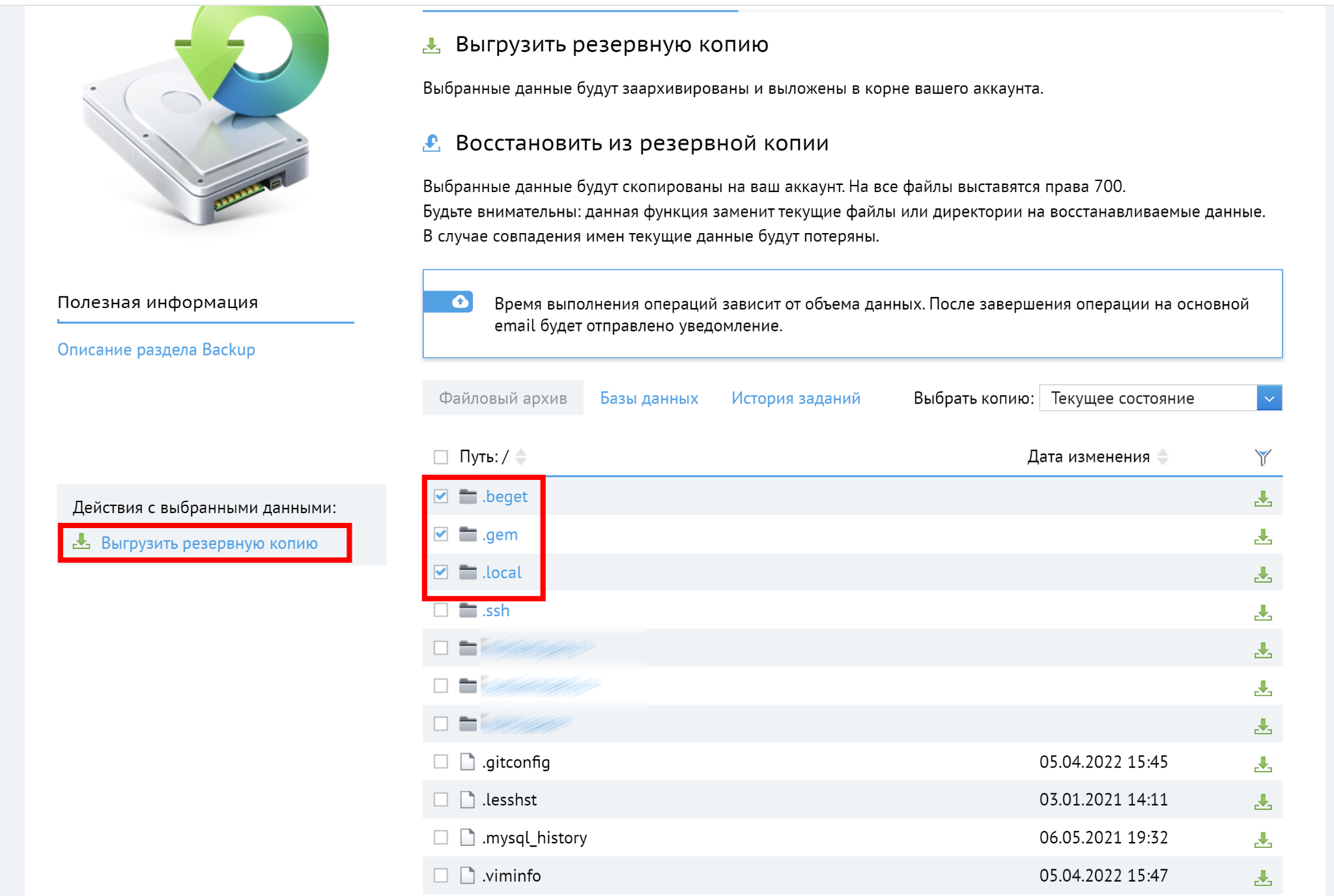Viewport: 1334px width, 896px height.
Task: Click Выгрузить резервную копию action link
Action: [x=209, y=543]
